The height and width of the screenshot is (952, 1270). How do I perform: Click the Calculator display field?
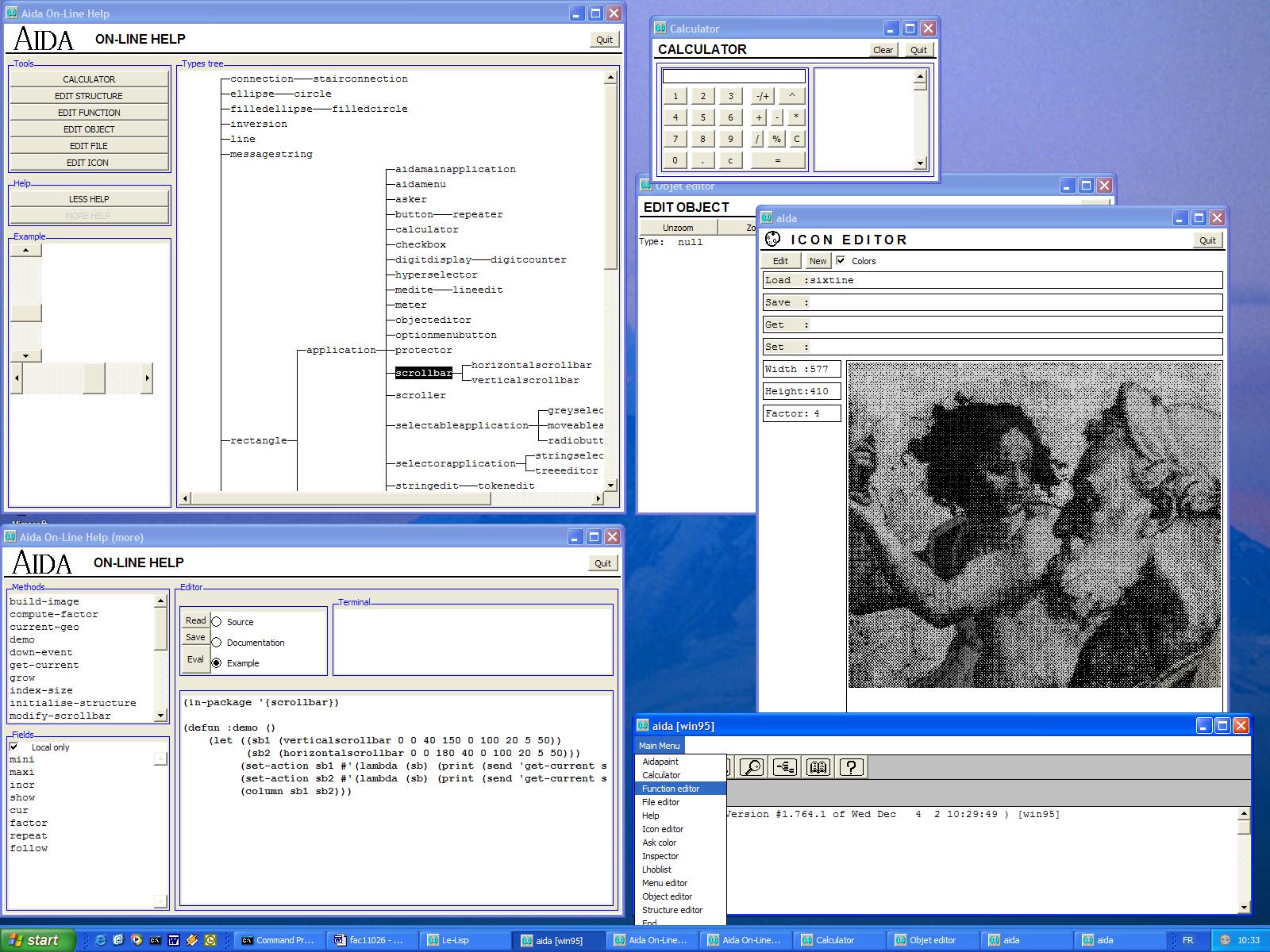coord(734,76)
